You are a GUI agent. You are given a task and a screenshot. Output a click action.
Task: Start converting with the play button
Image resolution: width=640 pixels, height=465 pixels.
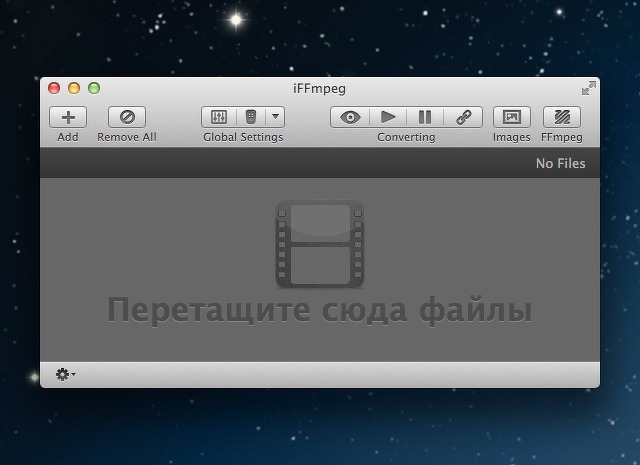[x=388, y=117]
